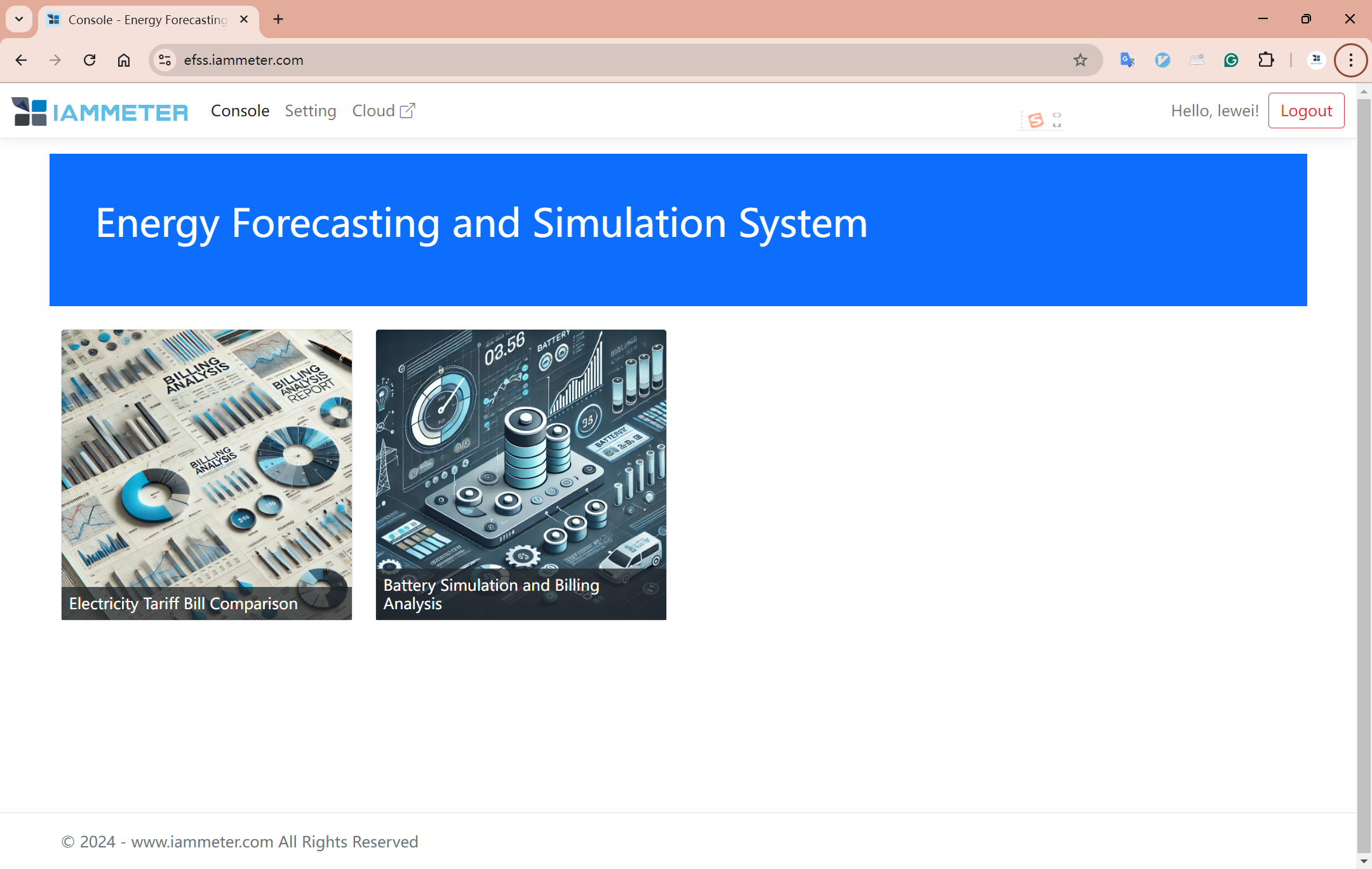Click the bookmark star icon in address bar

1081,59
